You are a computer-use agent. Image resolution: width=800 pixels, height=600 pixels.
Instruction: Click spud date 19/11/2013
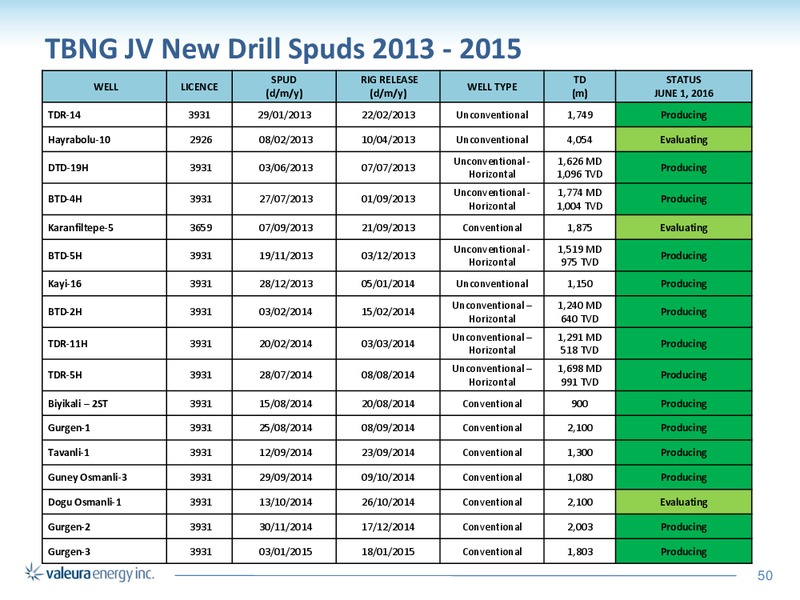click(286, 256)
